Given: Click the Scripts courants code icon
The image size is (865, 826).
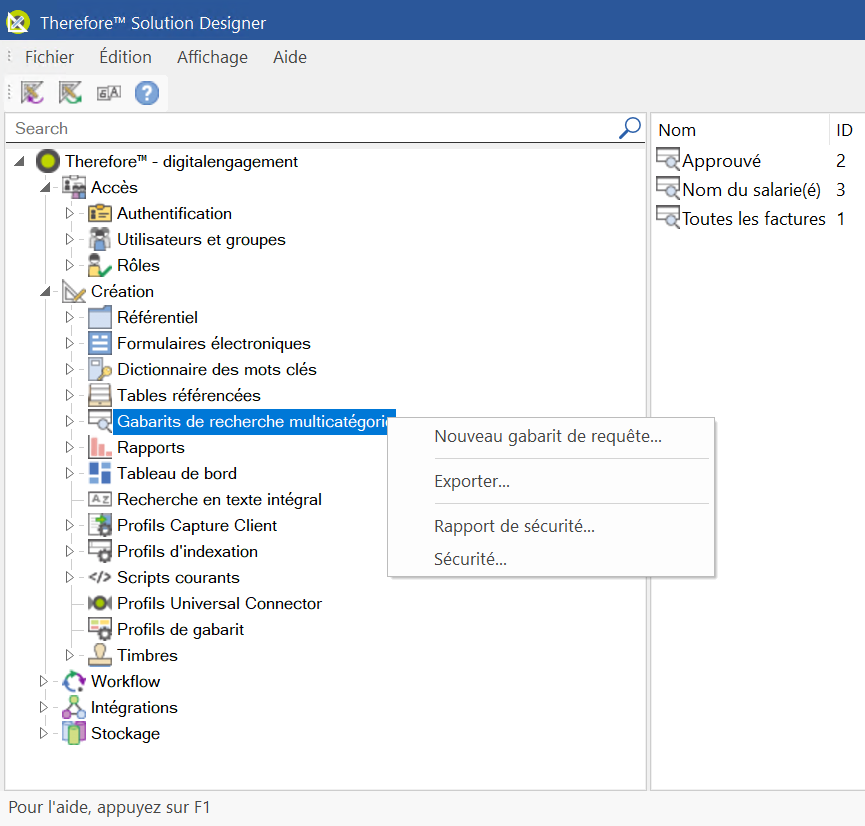Looking at the screenshot, I should (100, 577).
